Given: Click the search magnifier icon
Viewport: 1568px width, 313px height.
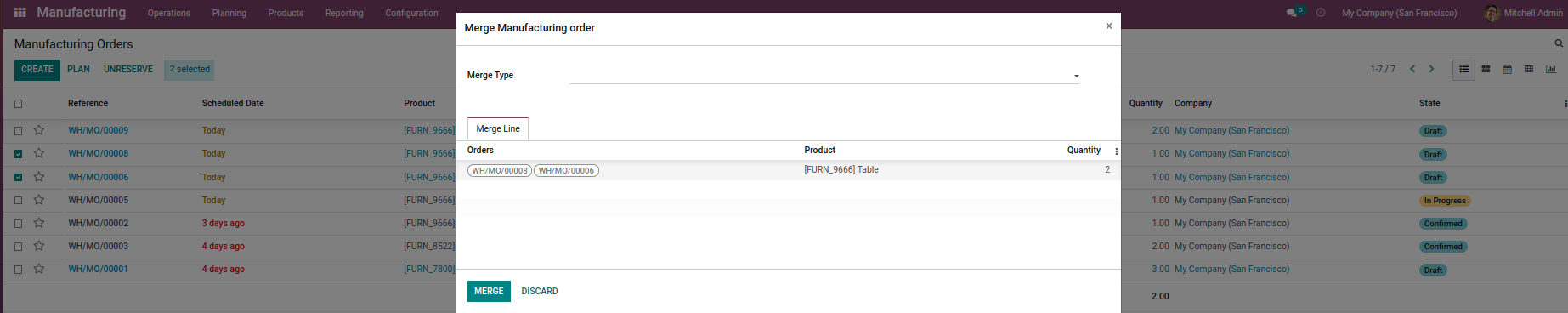Looking at the screenshot, I should [1559, 43].
